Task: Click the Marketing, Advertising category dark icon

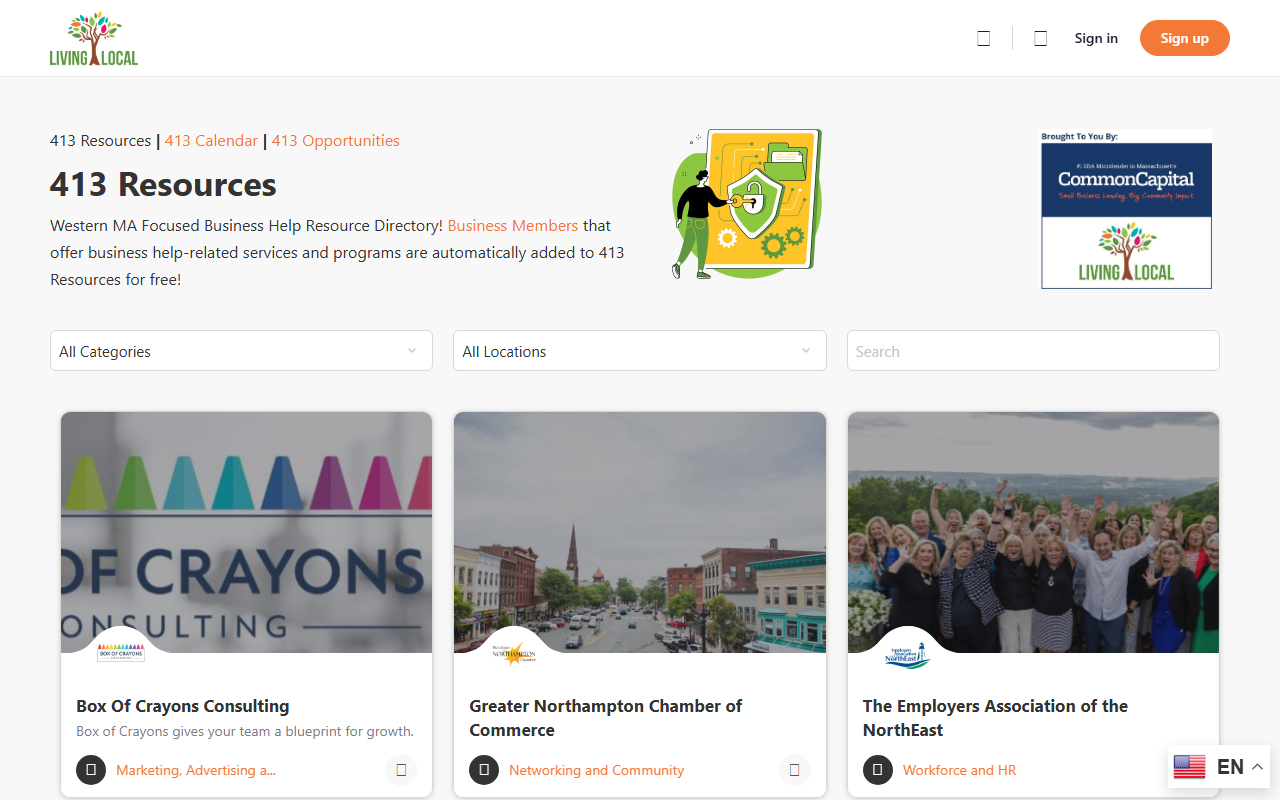Action: tap(91, 770)
